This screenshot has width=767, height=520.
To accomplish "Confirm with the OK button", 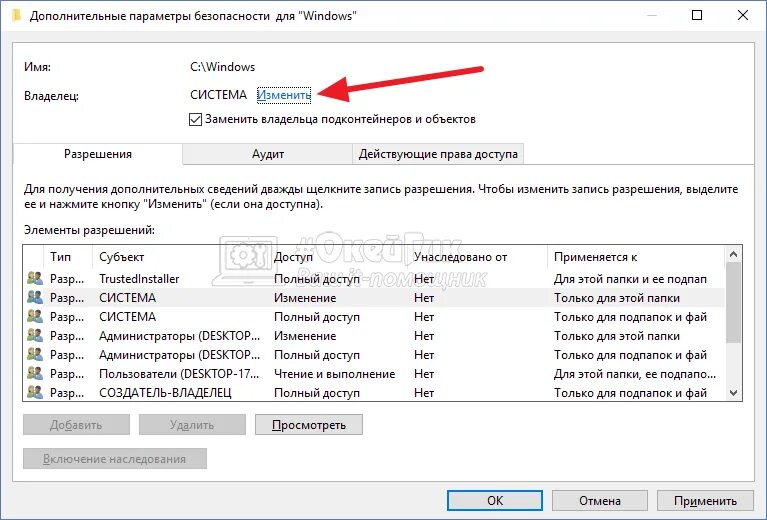I will tap(495, 500).
